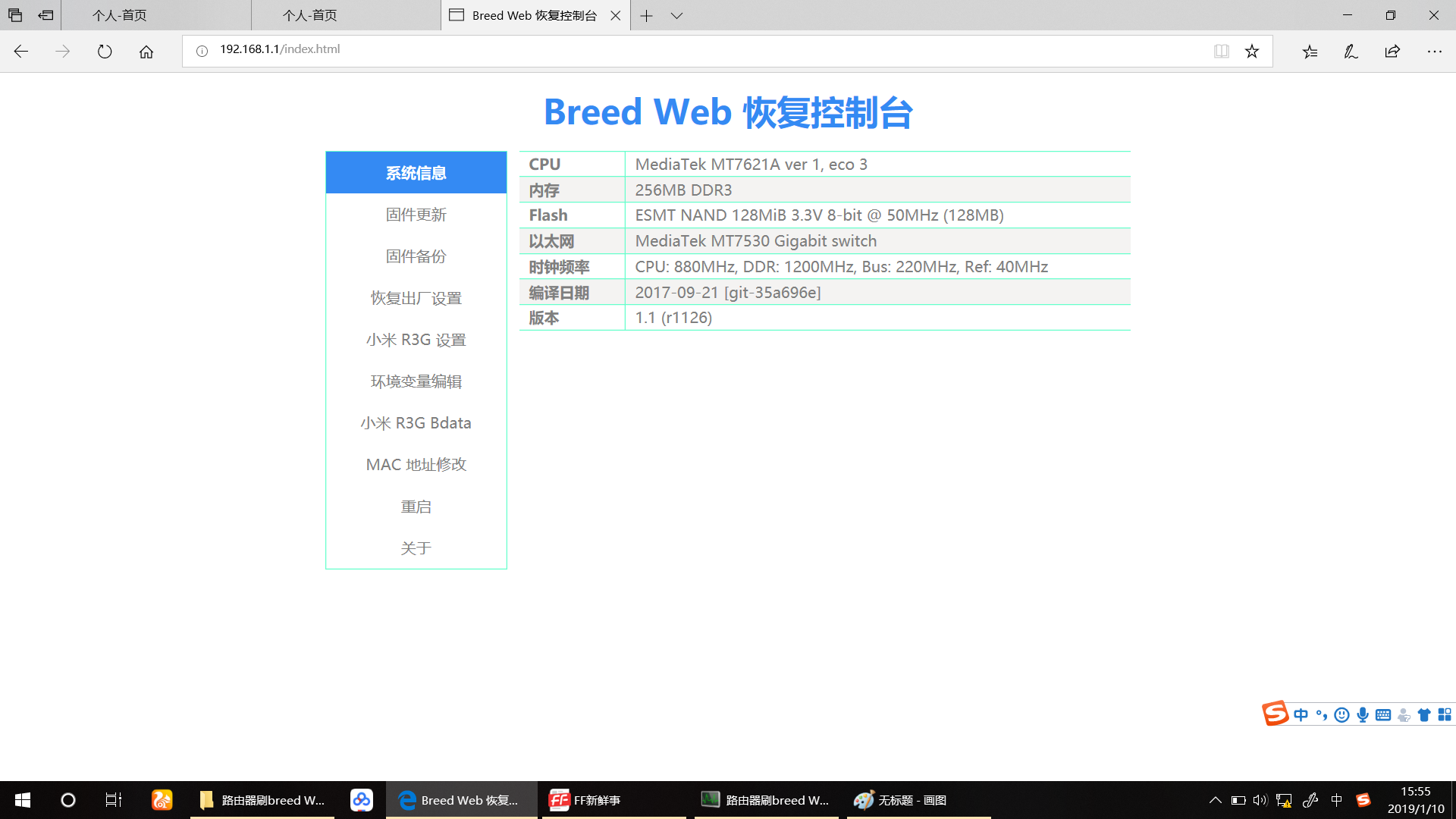This screenshot has width=1456, height=819.
Task: Add notes with the pen icon
Action: point(1351,52)
